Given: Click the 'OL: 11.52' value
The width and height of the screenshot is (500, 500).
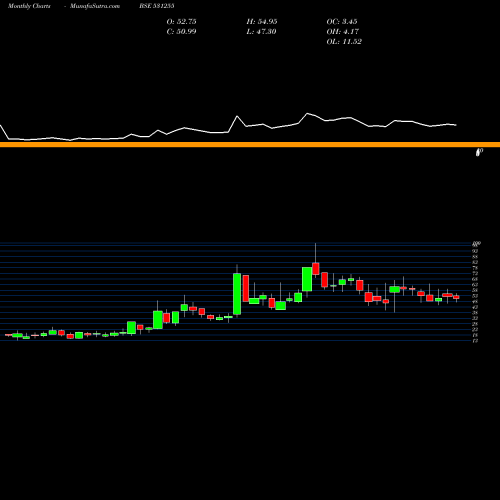Looking at the screenshot, I should click(x=344, y=42).
